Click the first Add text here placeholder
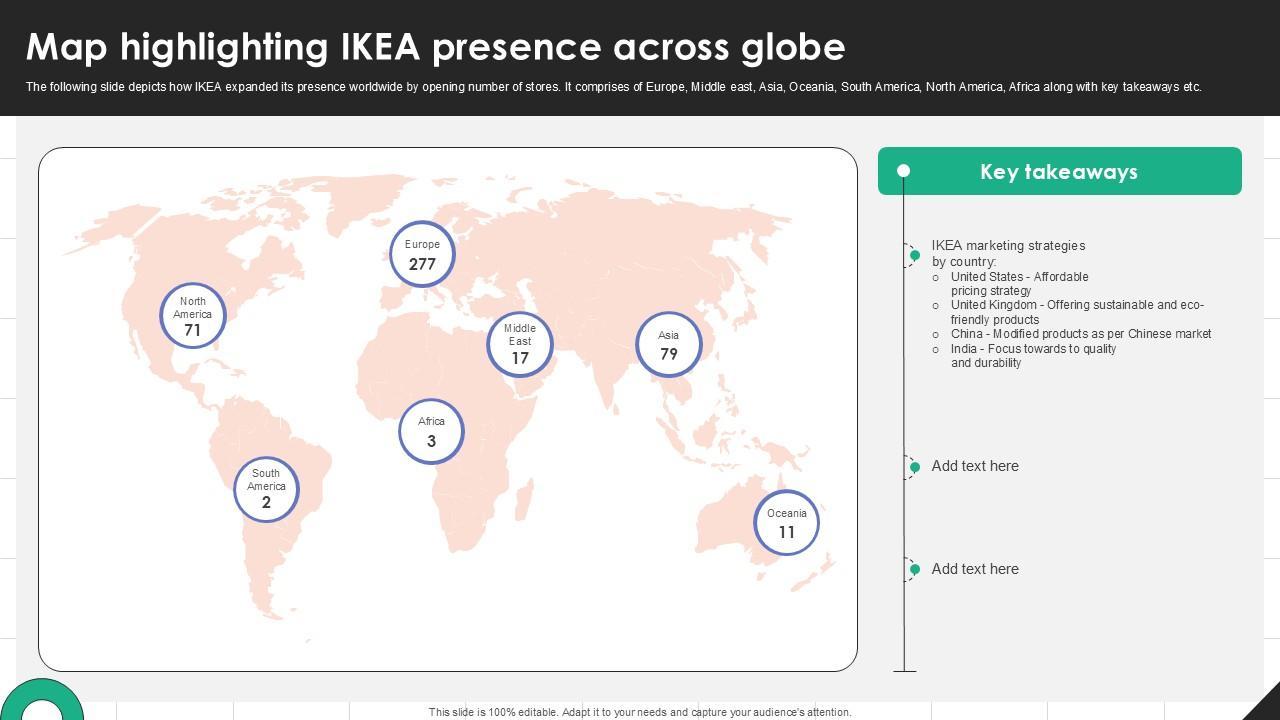Viewport: 1280px width, 720px height. (x=975, y=466)
